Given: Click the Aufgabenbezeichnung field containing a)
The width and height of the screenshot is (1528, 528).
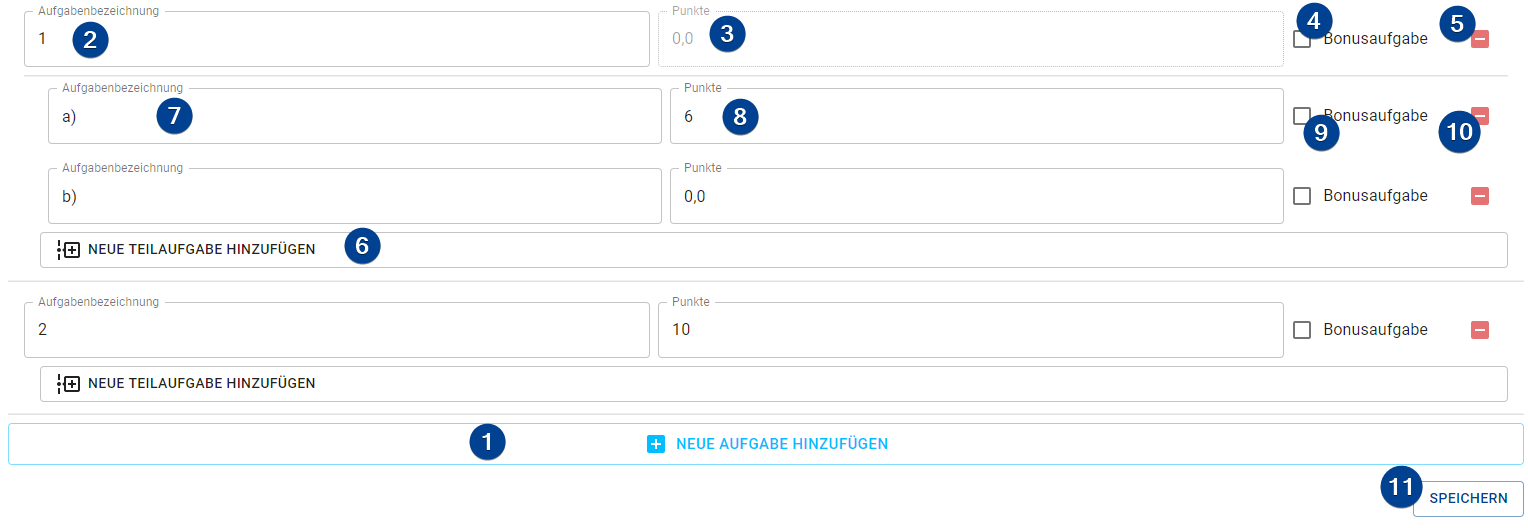Looking at the screenshot, I should pos(355,116).
